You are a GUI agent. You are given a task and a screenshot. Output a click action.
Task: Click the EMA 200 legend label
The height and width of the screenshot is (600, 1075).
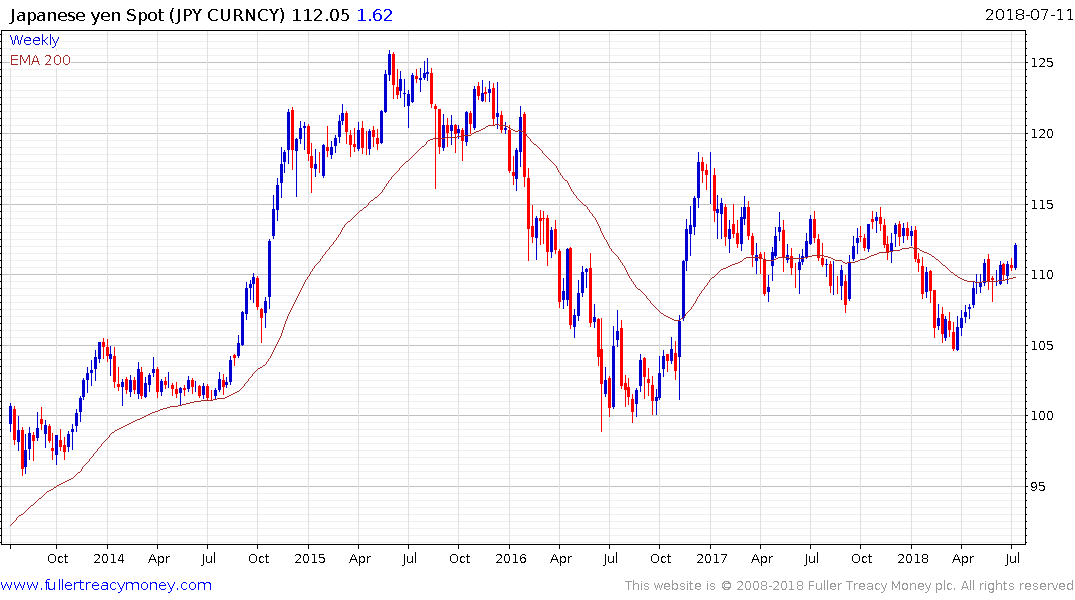coord(40,60)
